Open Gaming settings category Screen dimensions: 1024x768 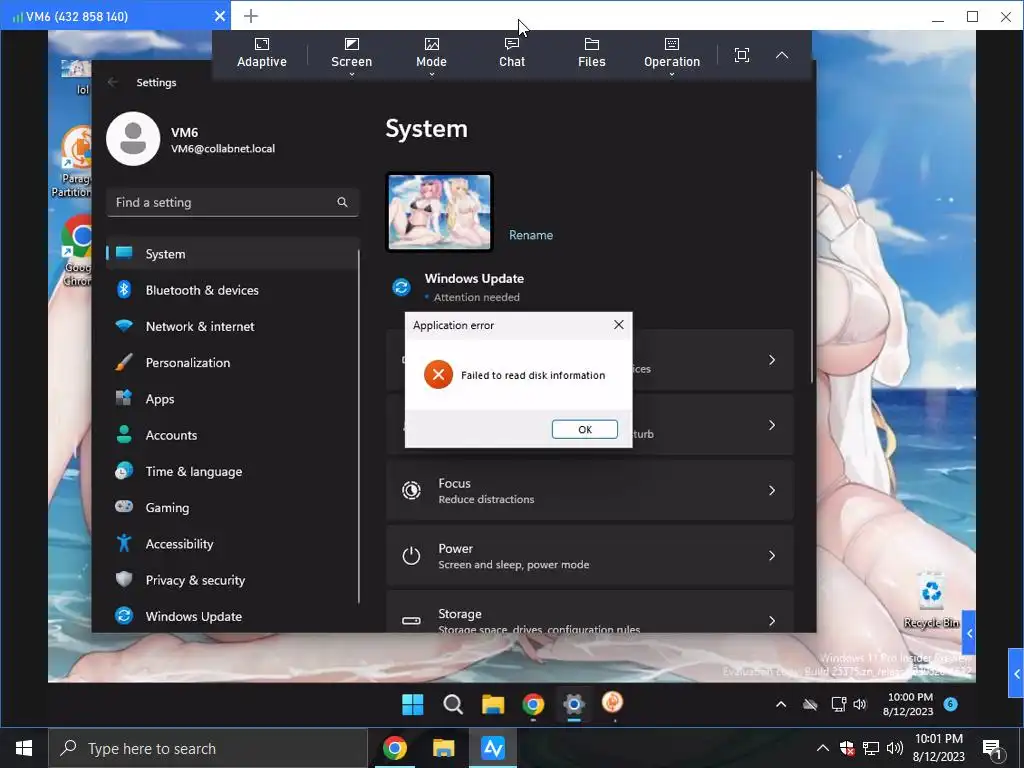[232, 507]
